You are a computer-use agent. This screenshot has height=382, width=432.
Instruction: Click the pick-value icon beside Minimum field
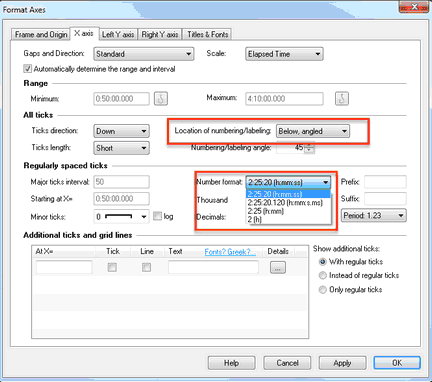(x=161, y=99)
